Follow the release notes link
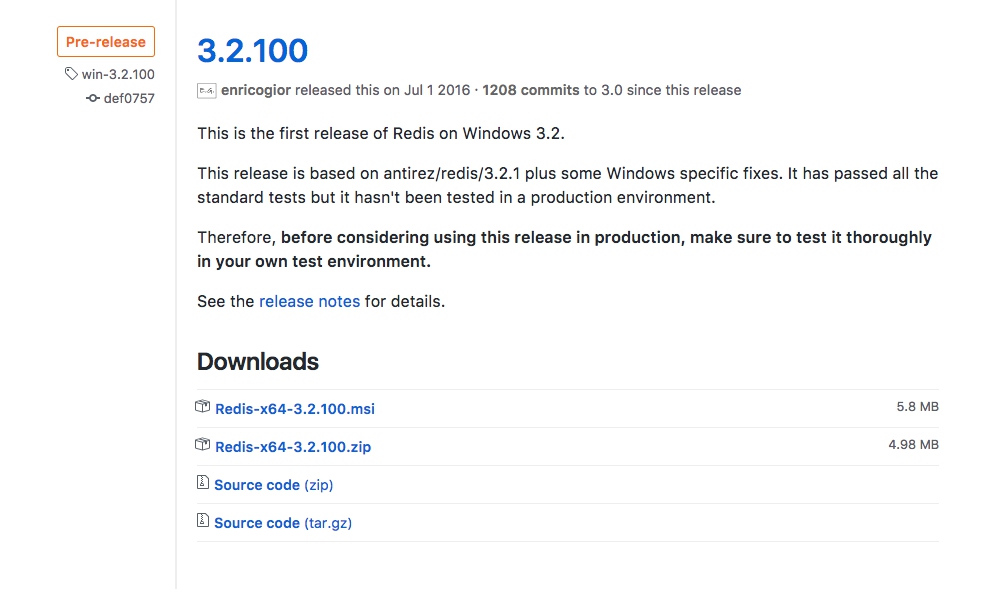 [x=310, y=301]
